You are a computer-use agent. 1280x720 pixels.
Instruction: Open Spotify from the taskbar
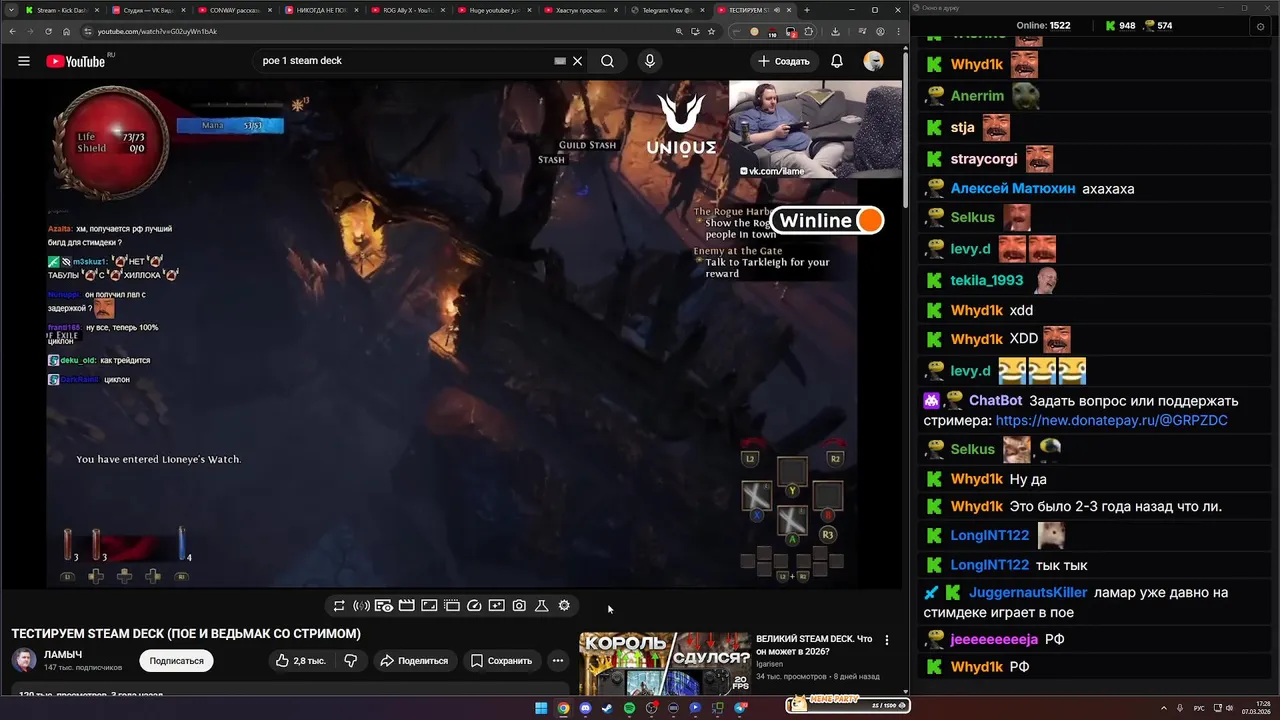(629, 708)
